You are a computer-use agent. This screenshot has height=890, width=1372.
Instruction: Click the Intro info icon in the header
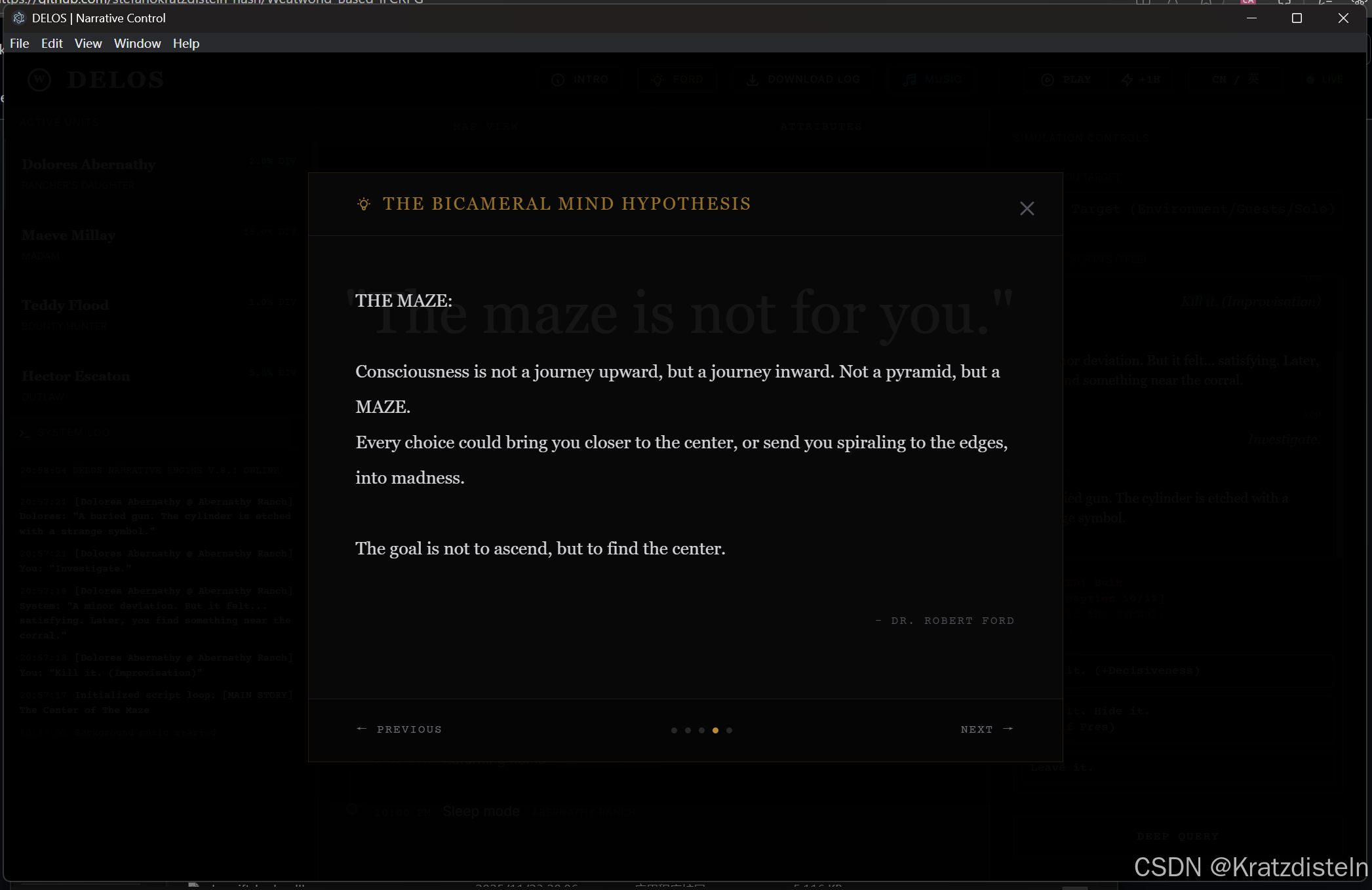point(558,79)
